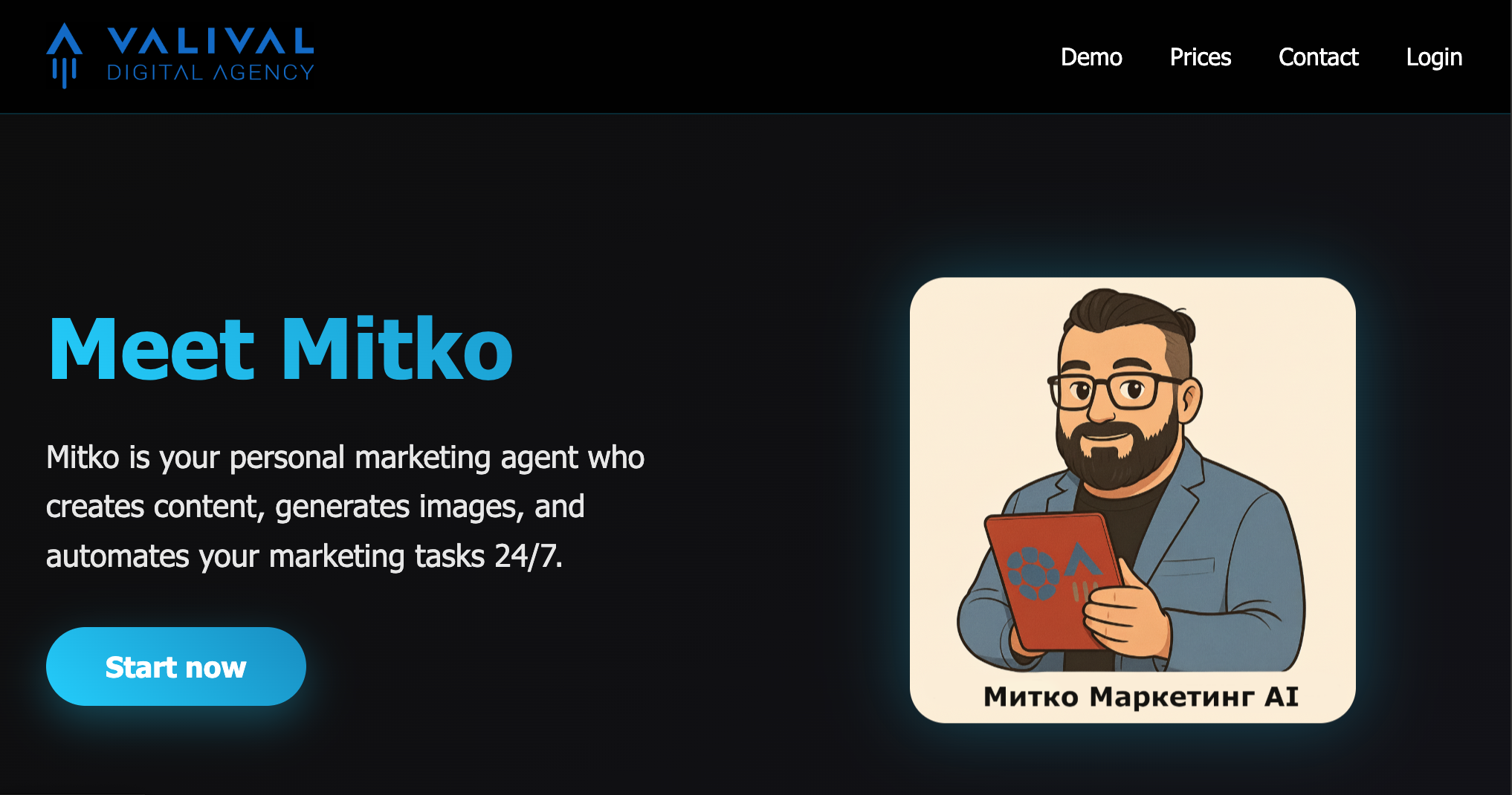Click the DIGITAL AGENCY tagline text

point(210,72)
